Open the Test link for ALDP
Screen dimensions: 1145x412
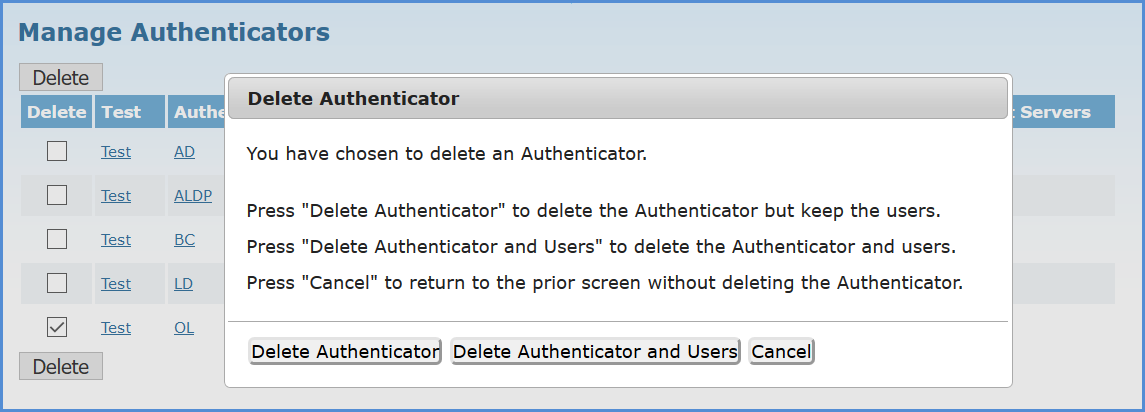point(116,196)
